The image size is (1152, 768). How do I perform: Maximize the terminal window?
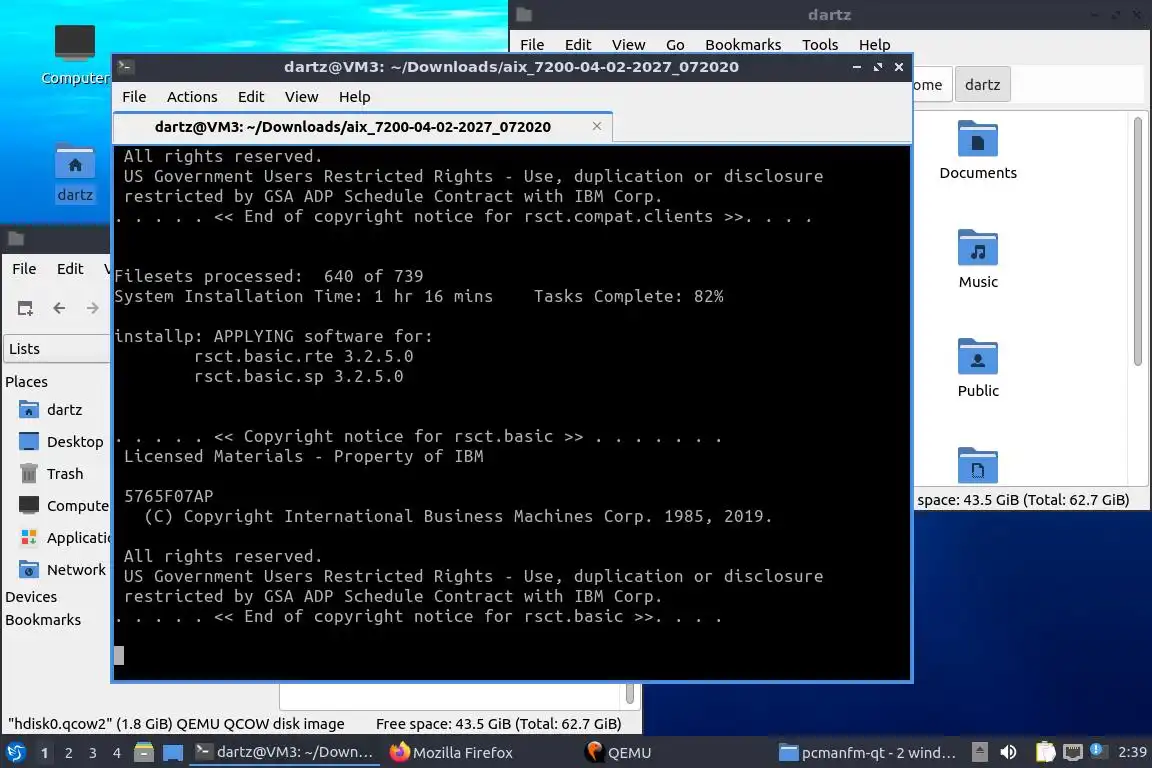click(877, 67)
